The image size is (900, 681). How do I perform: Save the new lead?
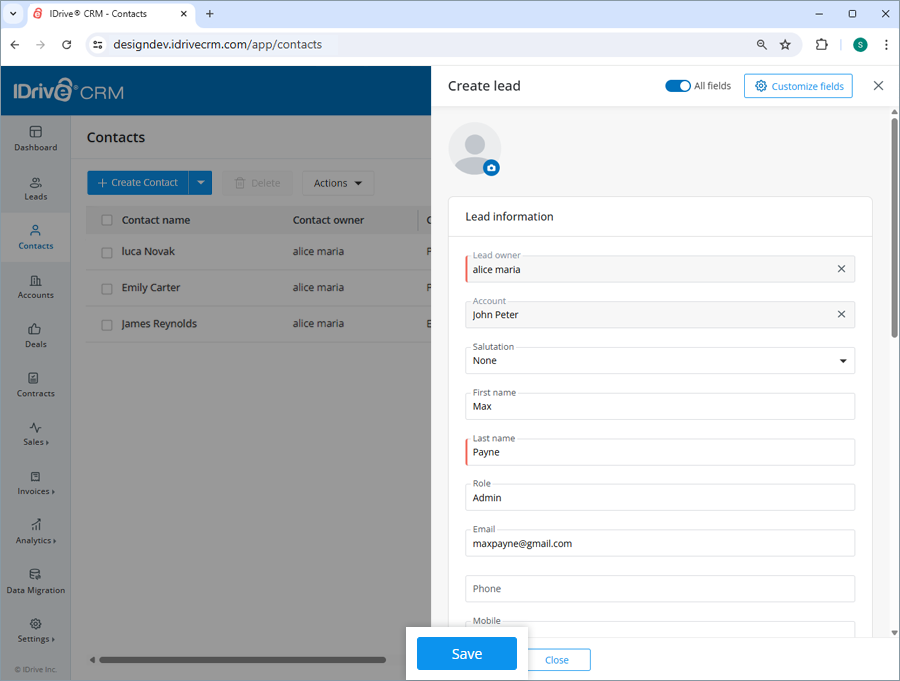(466, 653)
